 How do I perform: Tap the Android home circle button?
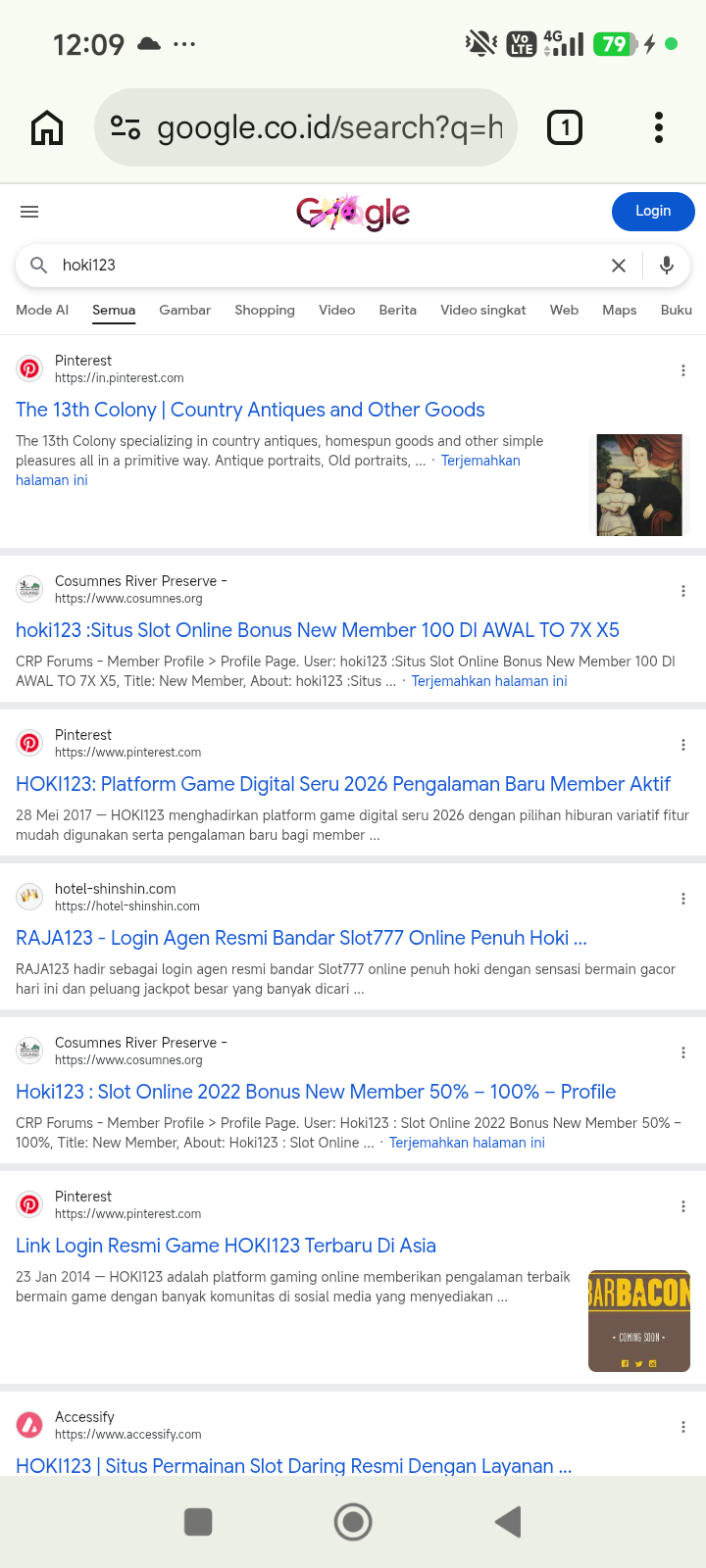pyautogui.click(x=353, y=1522)
